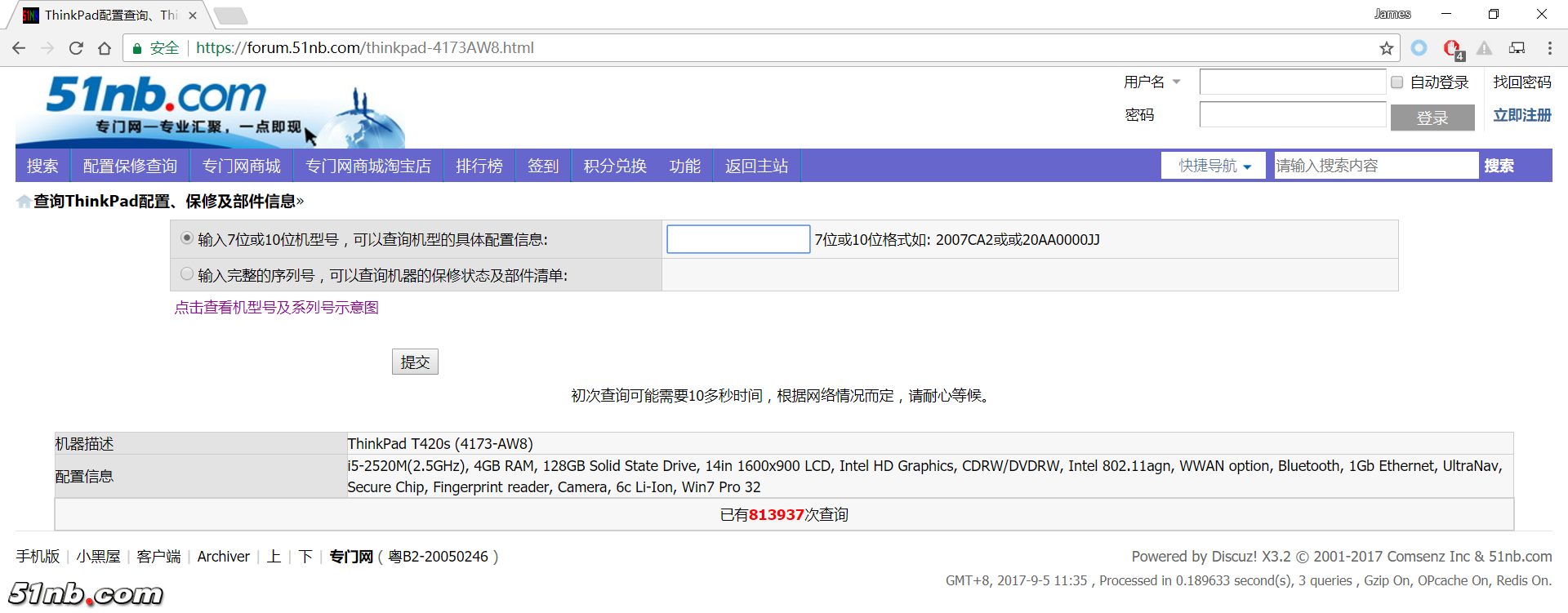
Task: Bookmark this page with the star
Action: (1386, 48)
